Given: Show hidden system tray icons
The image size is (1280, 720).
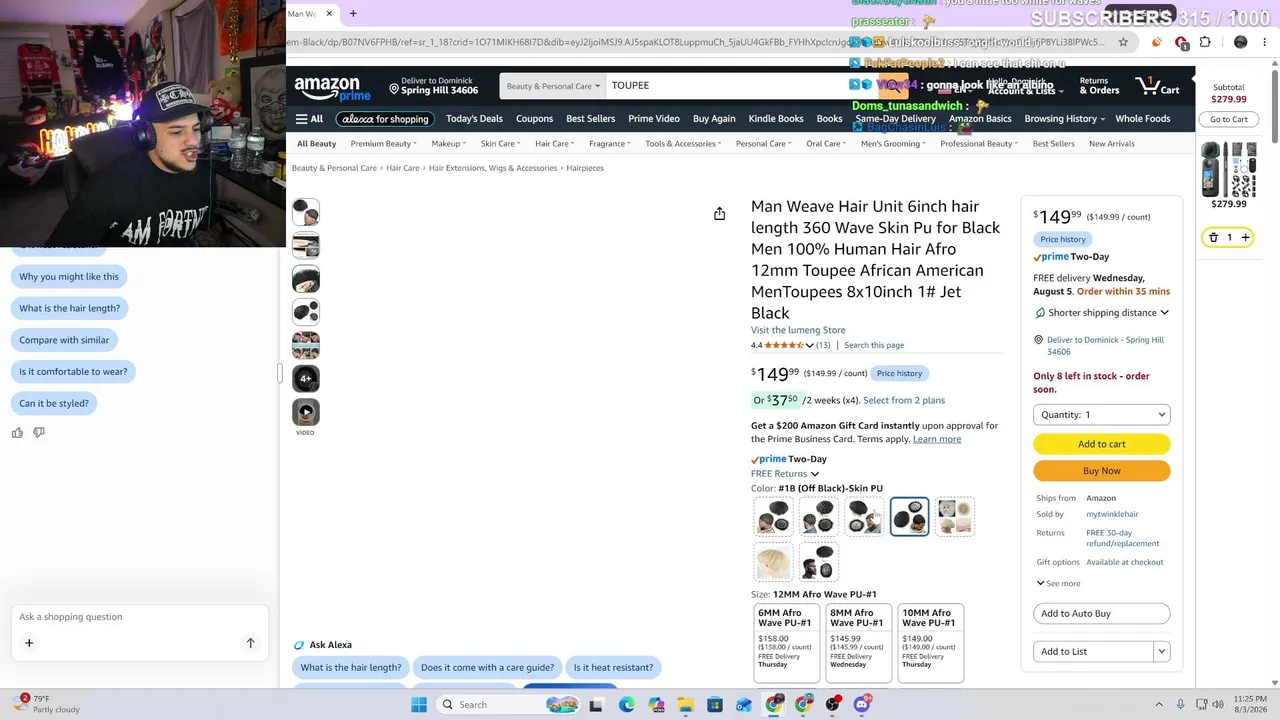Looking at the screenshot, I should tap(1159, 704).
